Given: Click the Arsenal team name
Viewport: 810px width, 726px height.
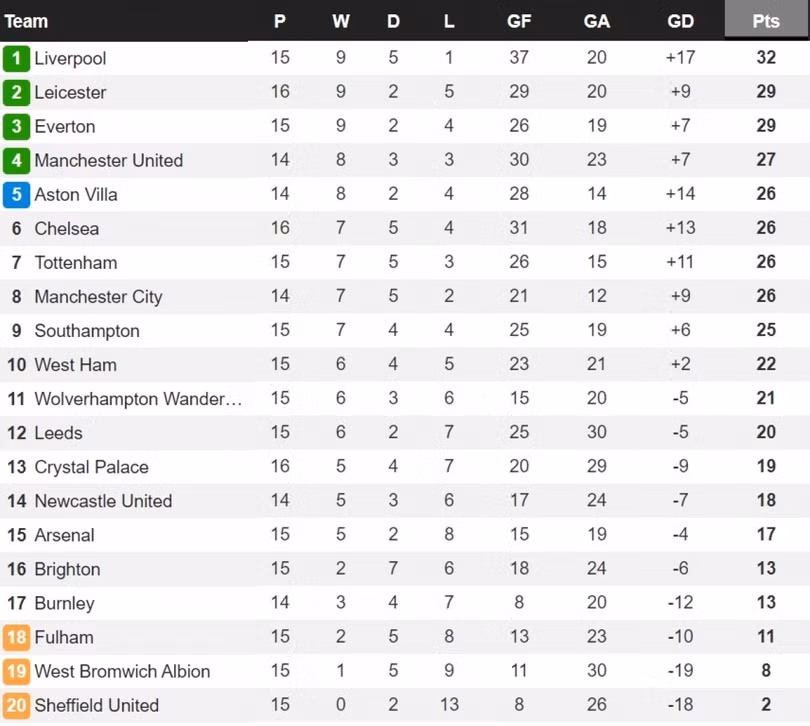Looking at the screenshot, I should (x=65, y=535).
